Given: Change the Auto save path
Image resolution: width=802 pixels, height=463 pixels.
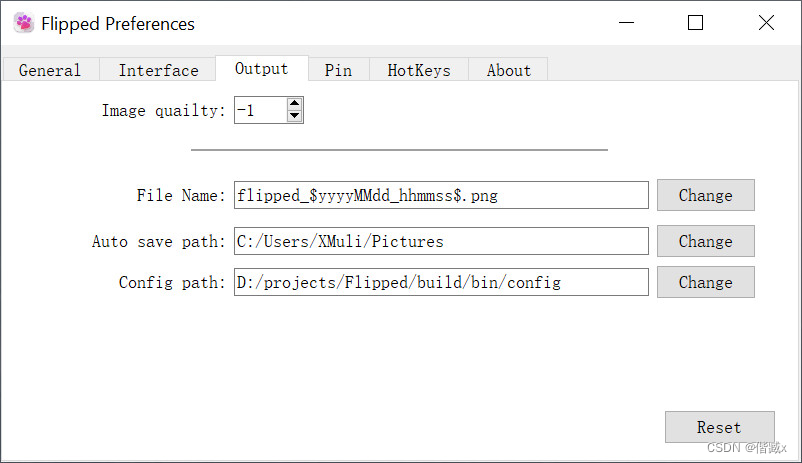Looking at the screenshot, I should tap(706, 241).
